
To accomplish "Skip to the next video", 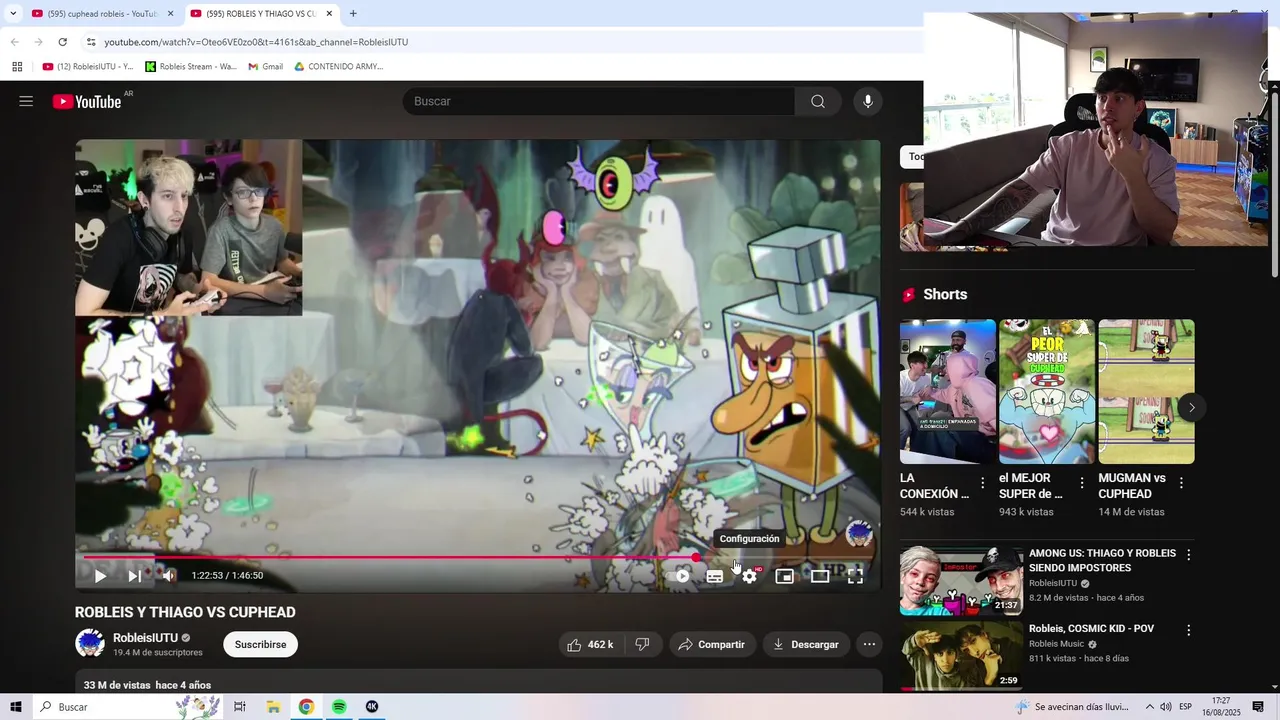I will coord(134,576).
